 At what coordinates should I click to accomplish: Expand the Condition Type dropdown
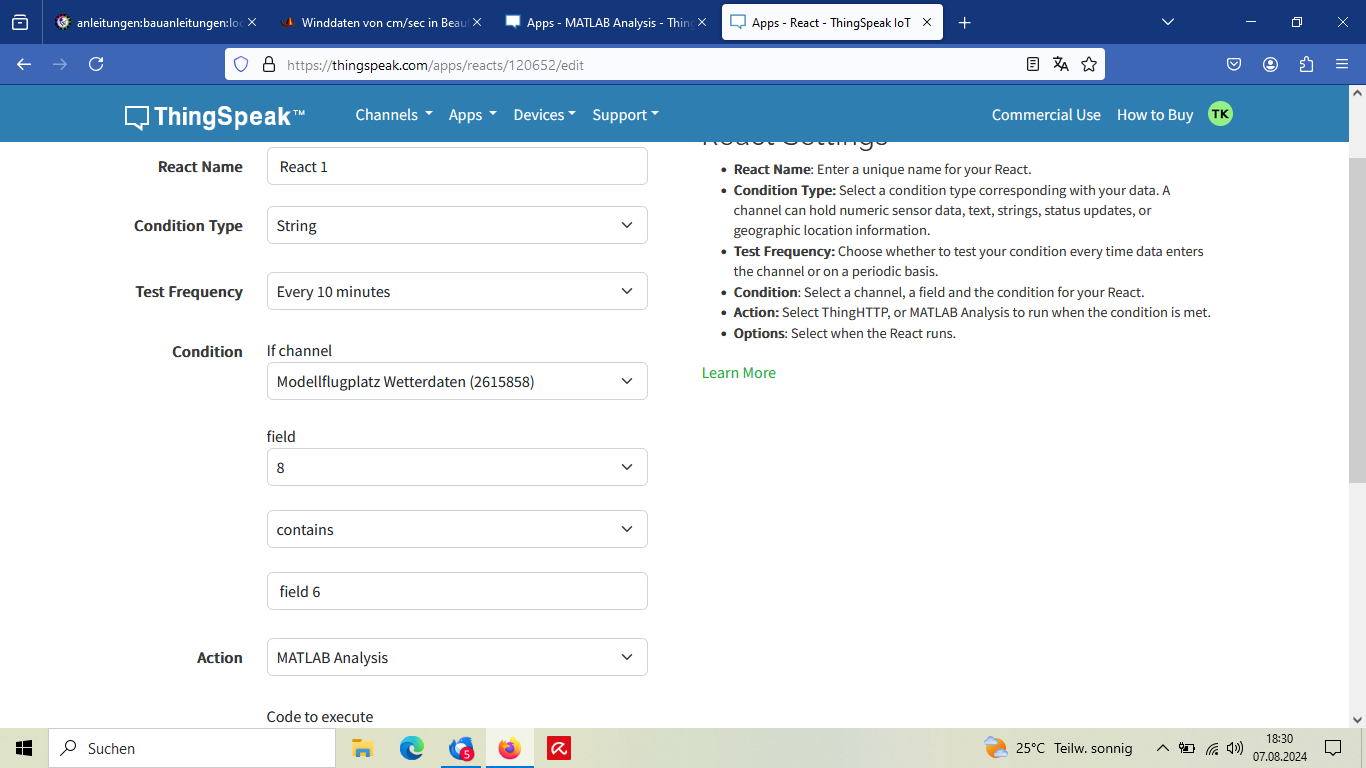point(457,226)
